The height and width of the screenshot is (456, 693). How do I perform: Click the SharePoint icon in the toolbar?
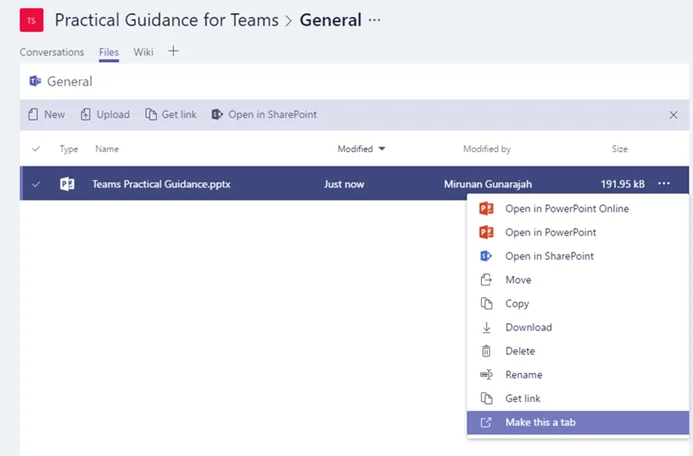[217, 114]
